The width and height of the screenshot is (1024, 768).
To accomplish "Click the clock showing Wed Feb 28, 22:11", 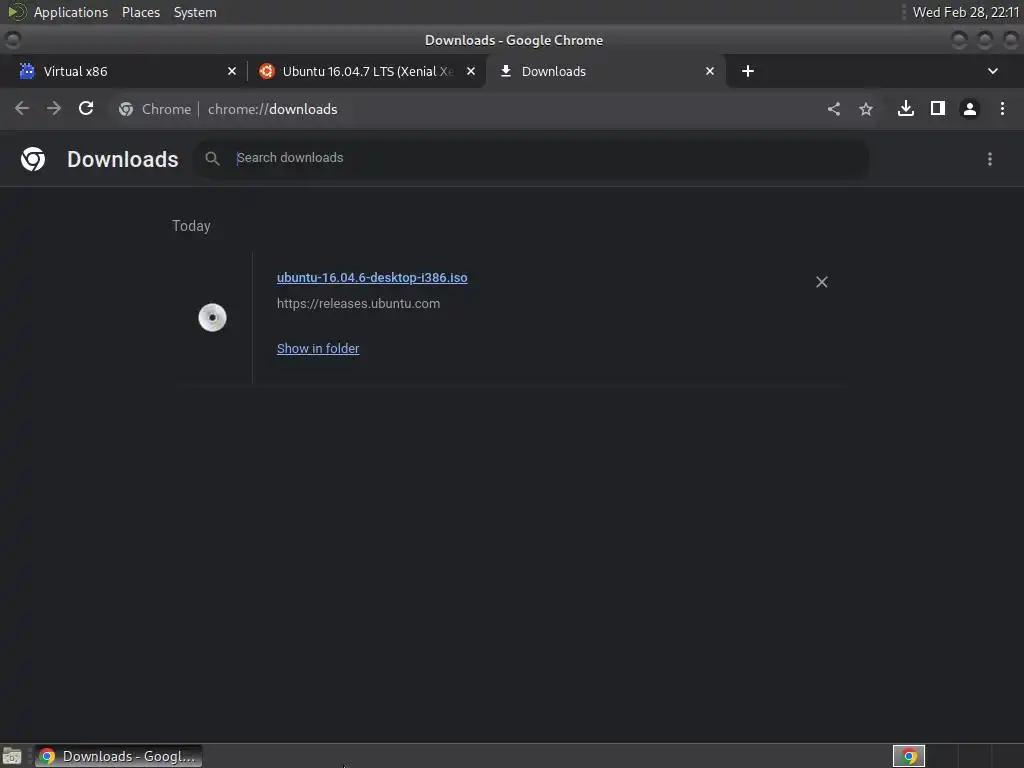I will pos(966,12).
